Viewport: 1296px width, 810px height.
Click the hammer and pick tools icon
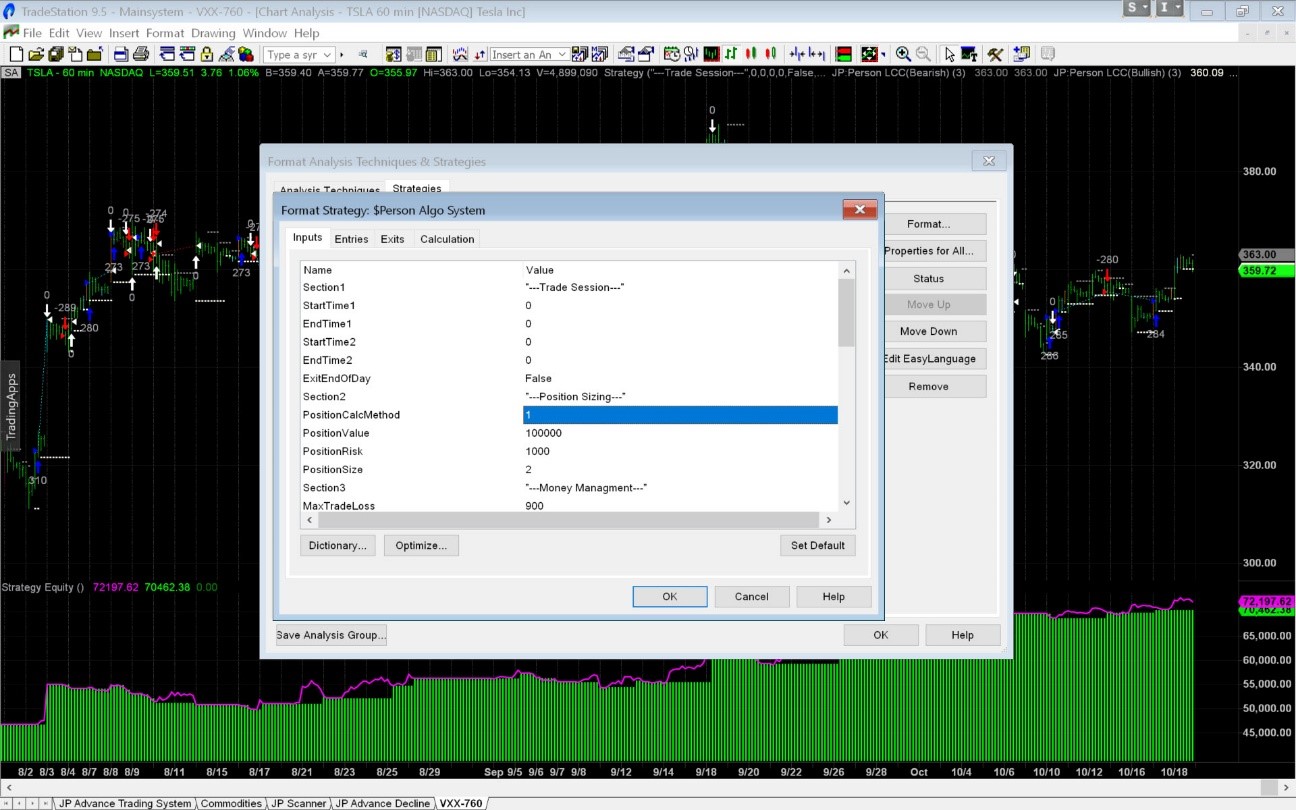(995, 54)
